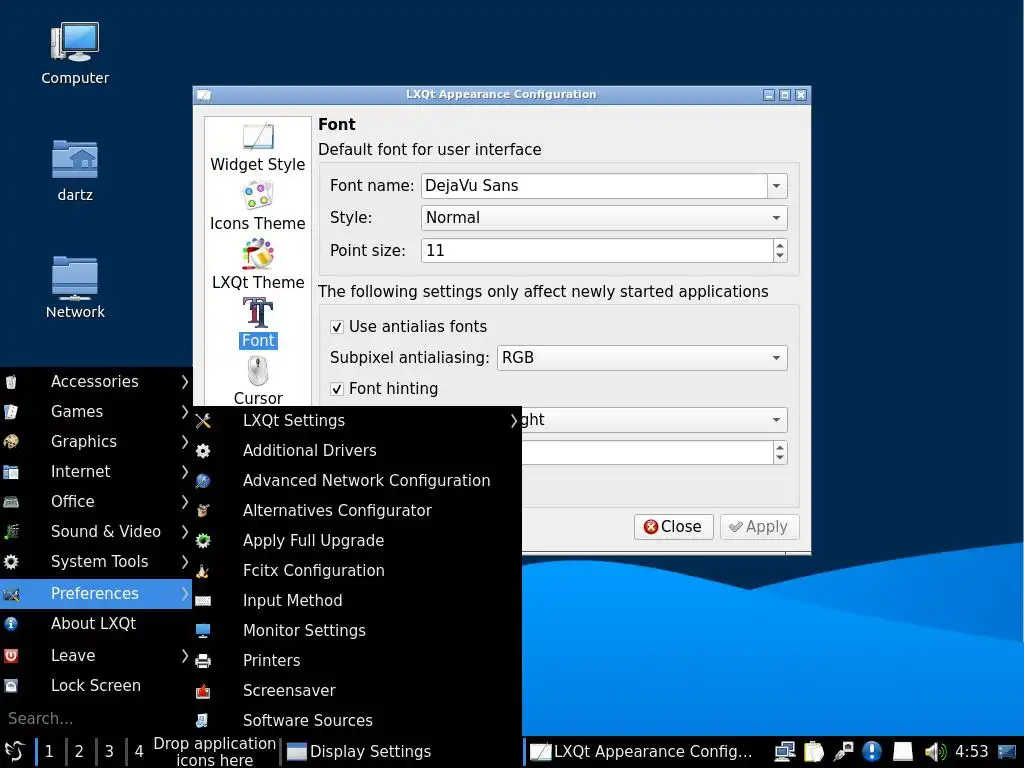Click the Software Sources icon
The width and height of the screenshot is (1024, 768).
point(203,721)
